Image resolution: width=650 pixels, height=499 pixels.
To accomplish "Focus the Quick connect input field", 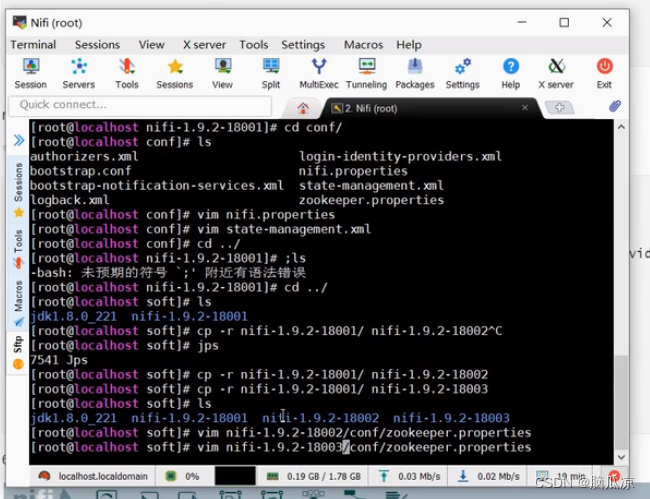I will click(x=140, y=105).
